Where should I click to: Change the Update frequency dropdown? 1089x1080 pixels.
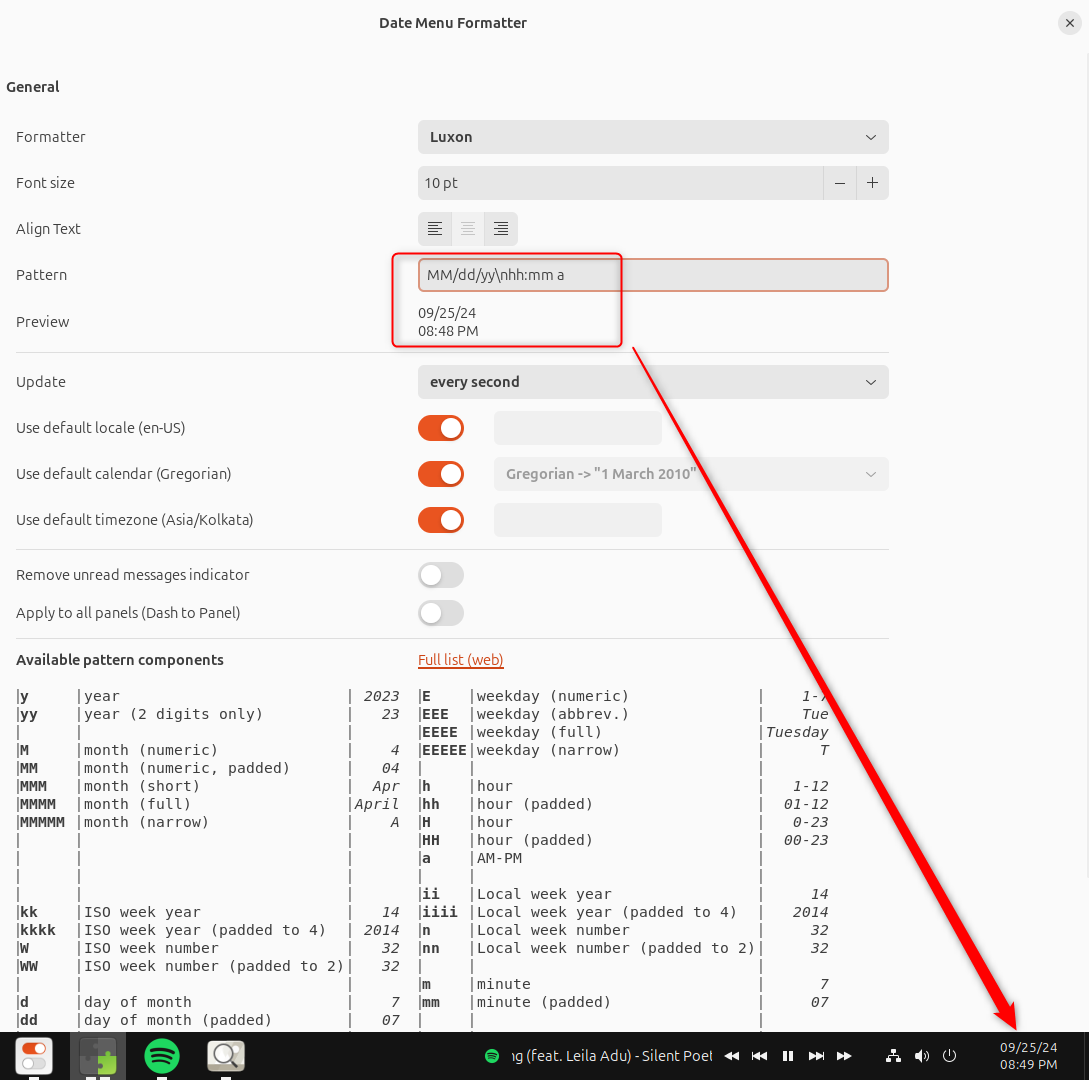652,382
